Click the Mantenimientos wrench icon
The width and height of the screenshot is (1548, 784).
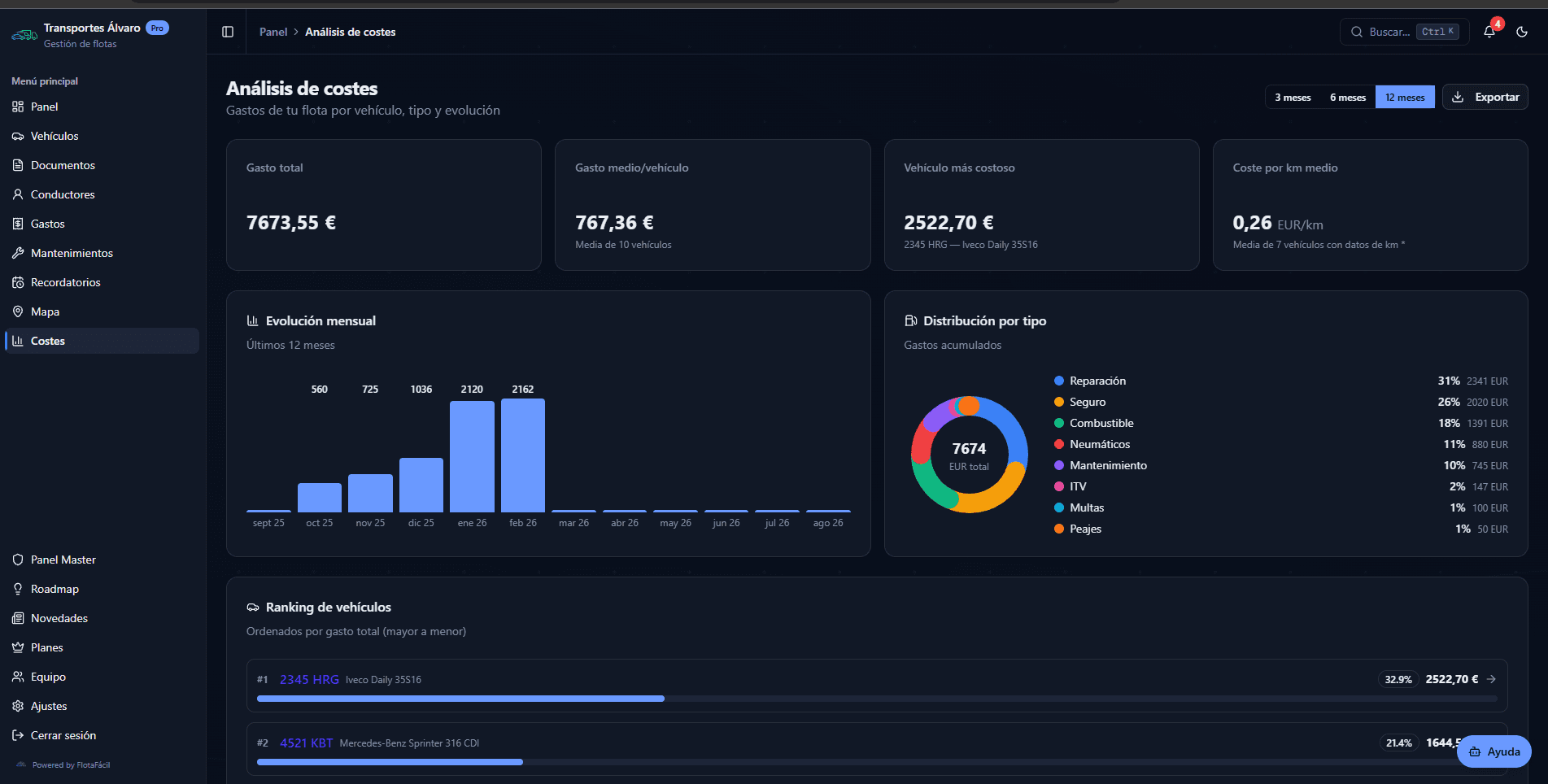click(x=18, y=253)
